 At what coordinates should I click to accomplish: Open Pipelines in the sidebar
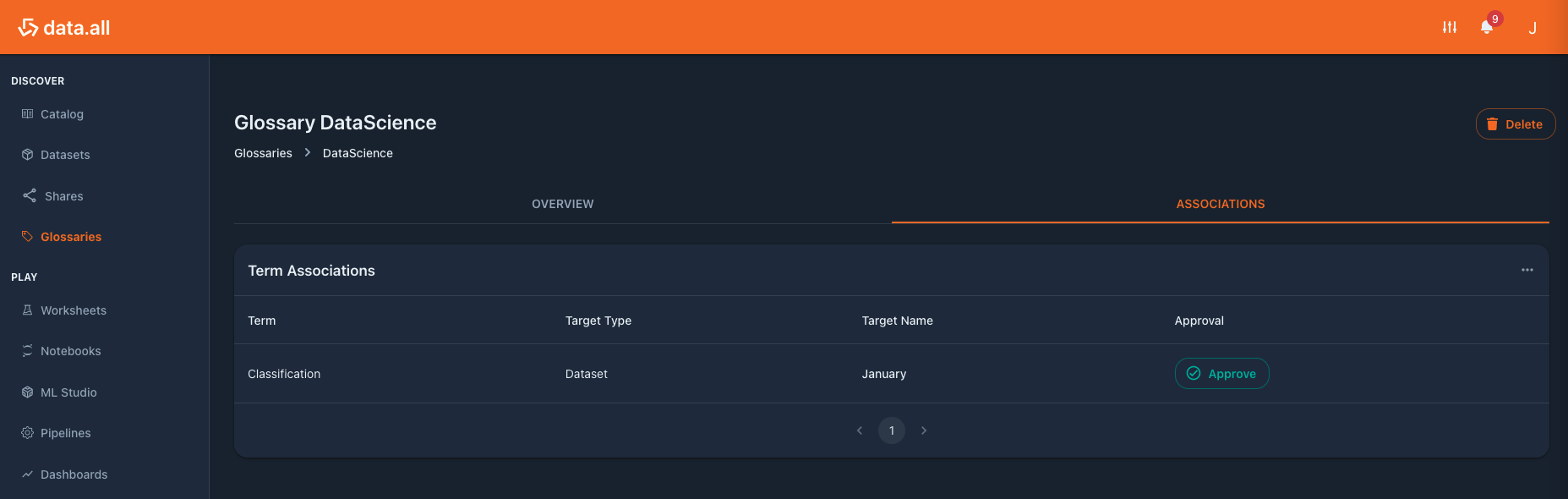click(x=65, y=433)
